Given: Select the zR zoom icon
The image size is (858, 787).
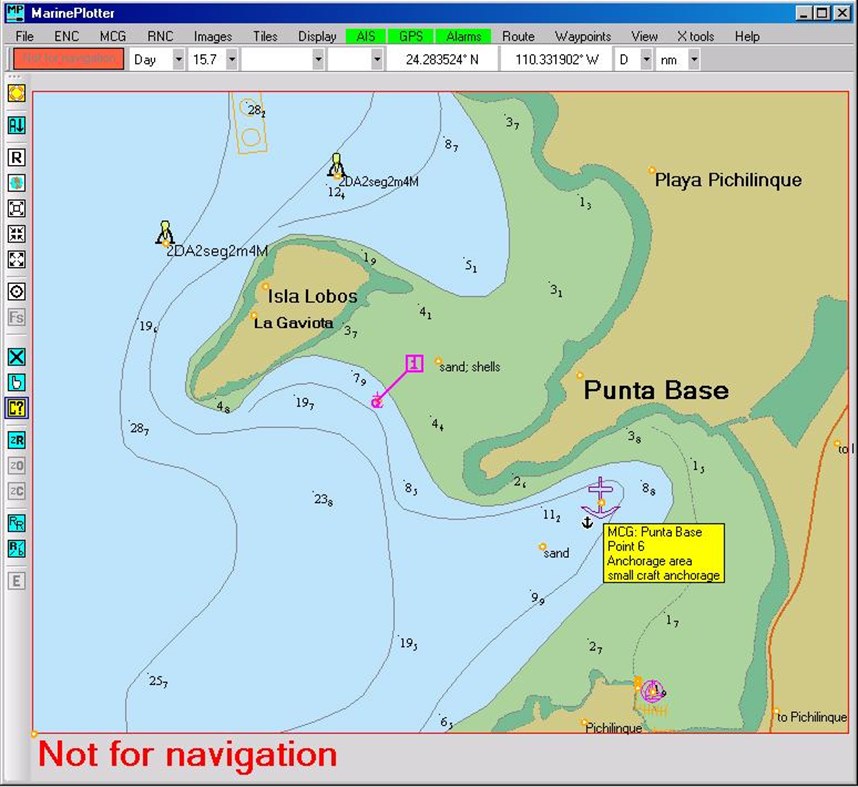Looking at the screenshot, I should 15,439.
